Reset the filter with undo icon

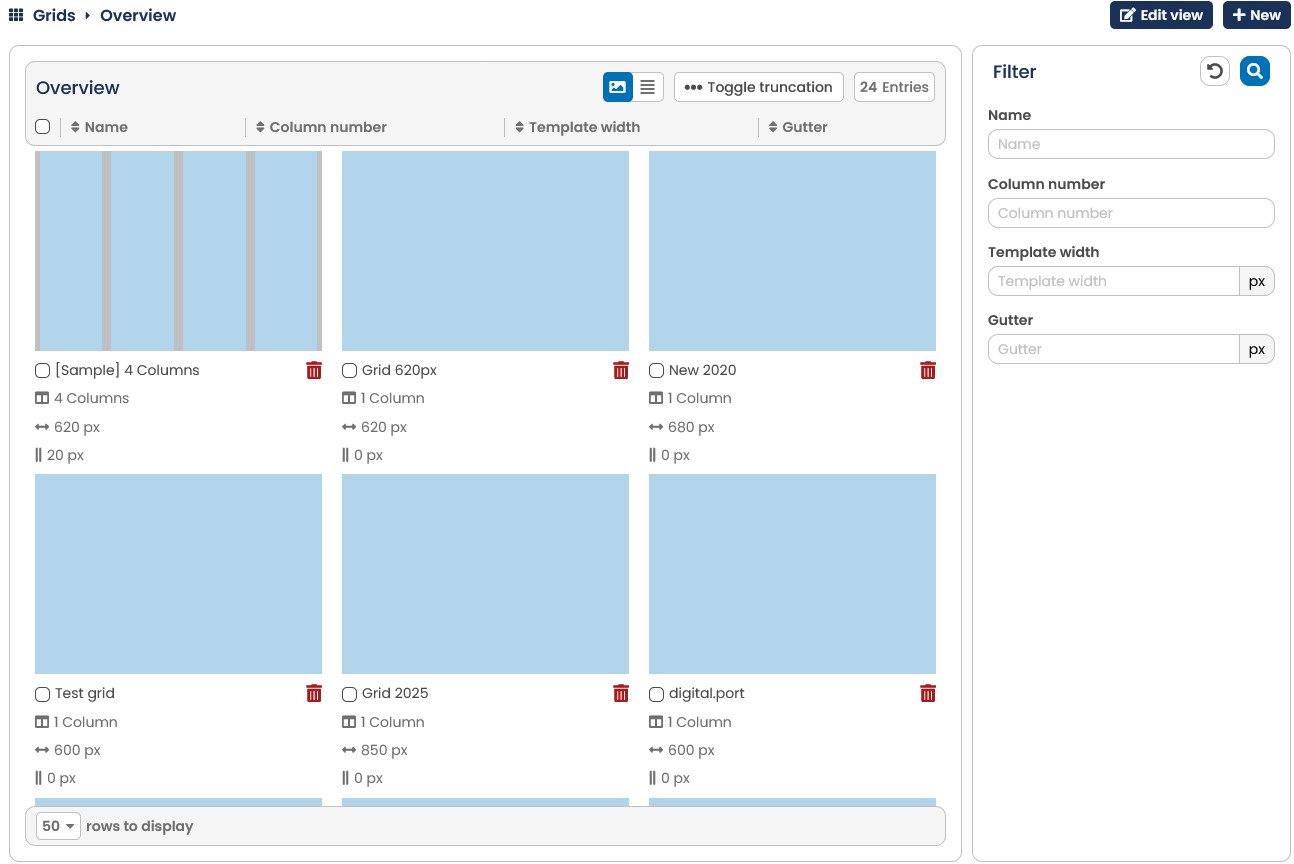(x=1215, y=71)
